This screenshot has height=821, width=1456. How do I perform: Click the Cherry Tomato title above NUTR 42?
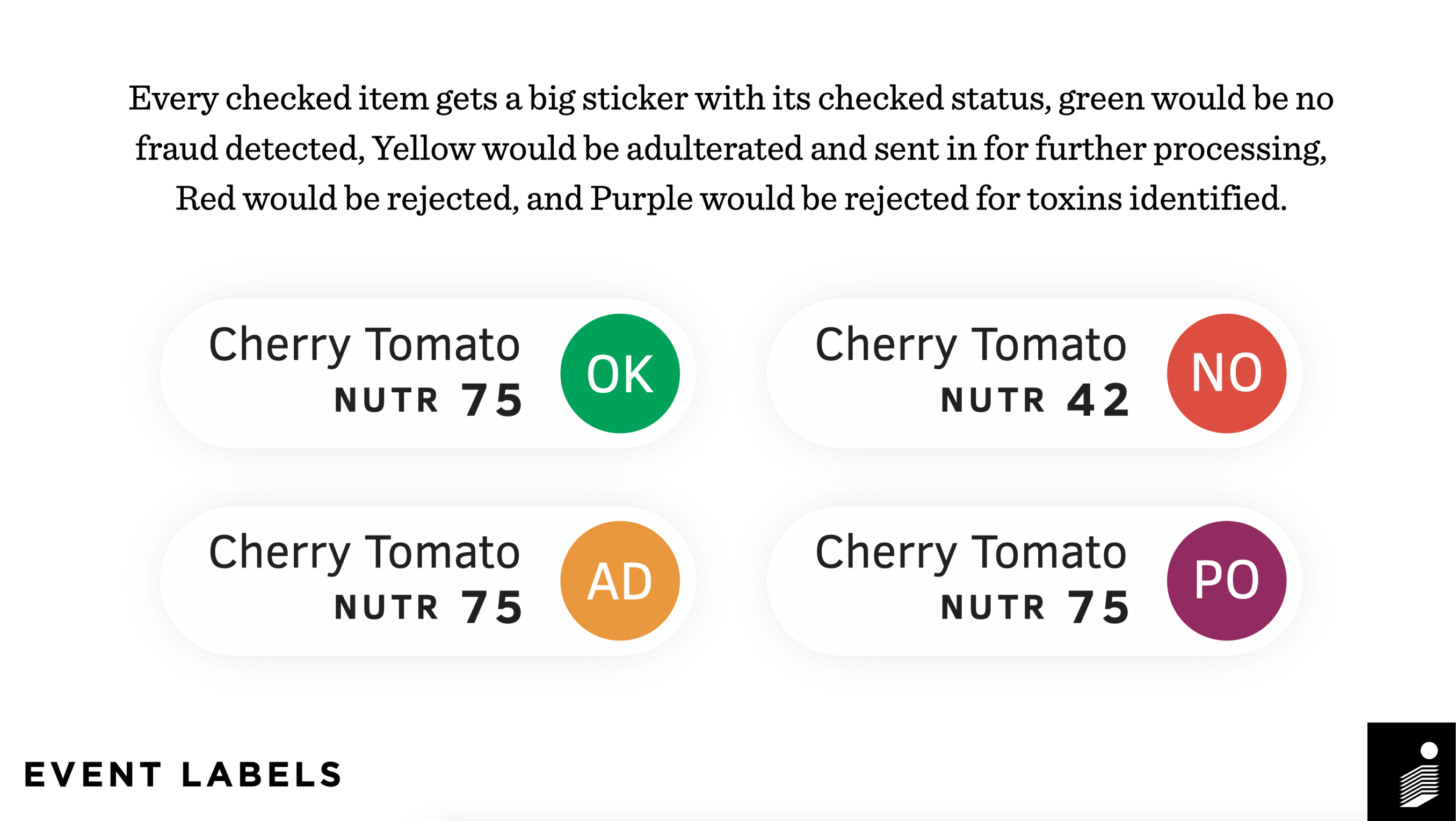point(970,345)
